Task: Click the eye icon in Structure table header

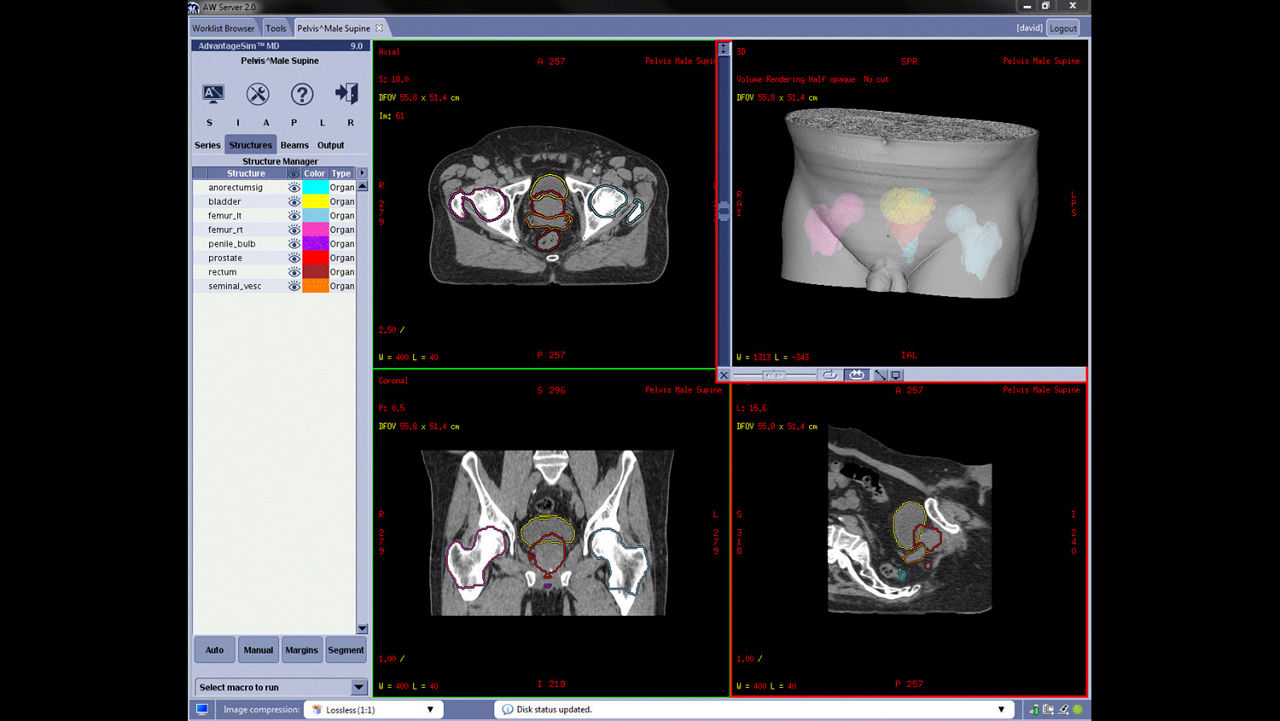Action: click(x=294, y=173)
